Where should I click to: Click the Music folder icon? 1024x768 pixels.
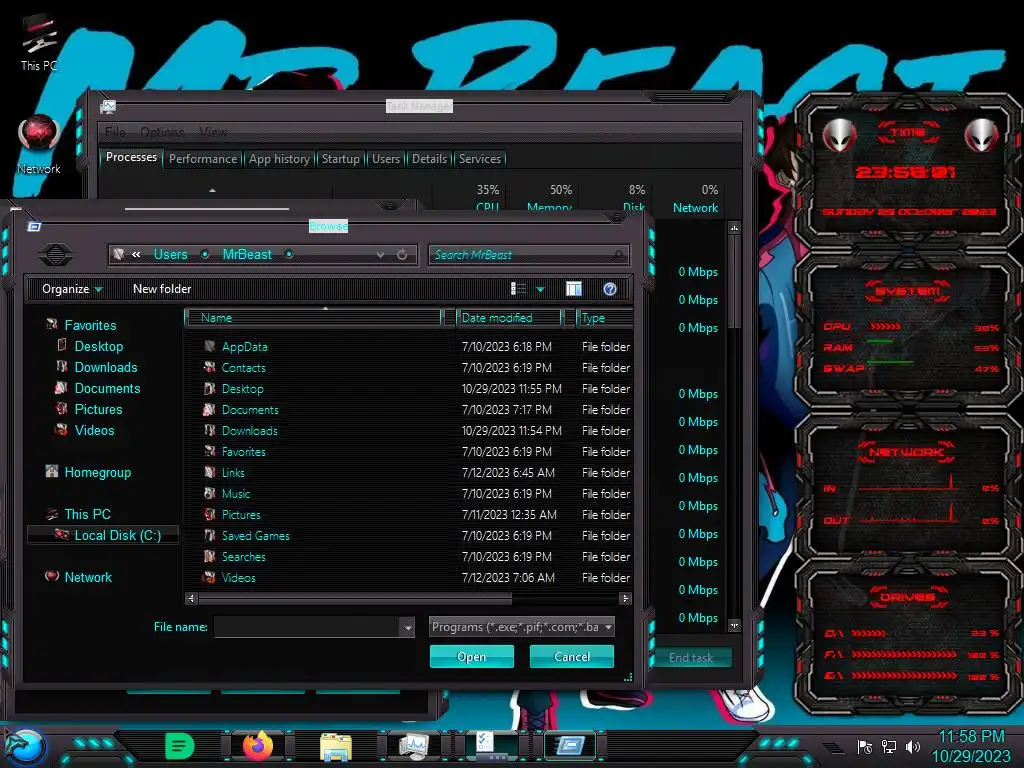[210, 493]
